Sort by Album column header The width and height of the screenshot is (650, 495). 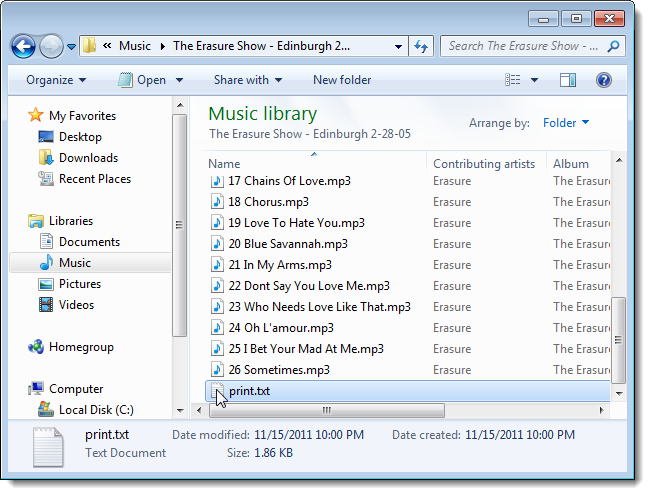click(570, 164)
